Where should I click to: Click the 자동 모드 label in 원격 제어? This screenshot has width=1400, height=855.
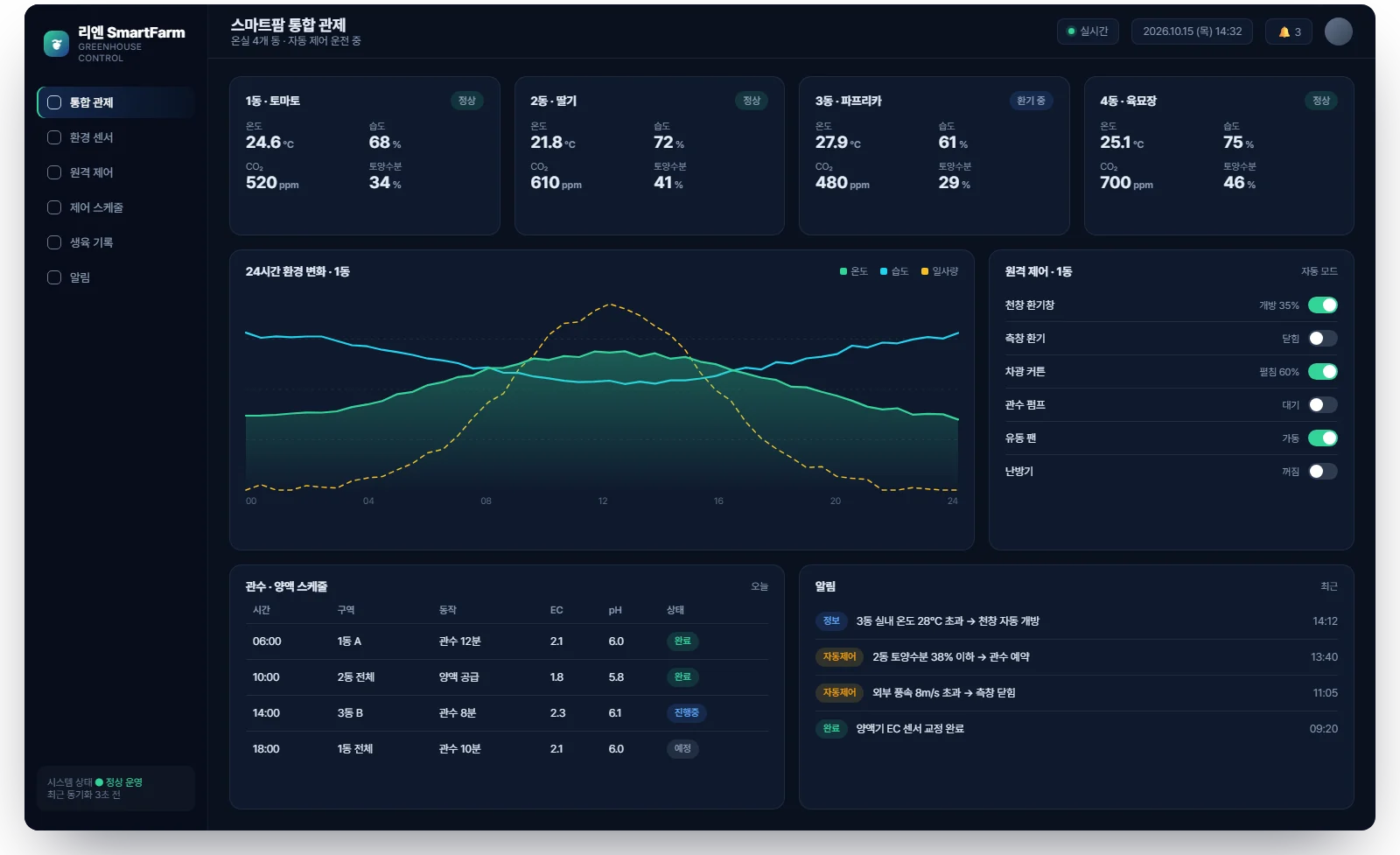click(x=1319, y=271)
